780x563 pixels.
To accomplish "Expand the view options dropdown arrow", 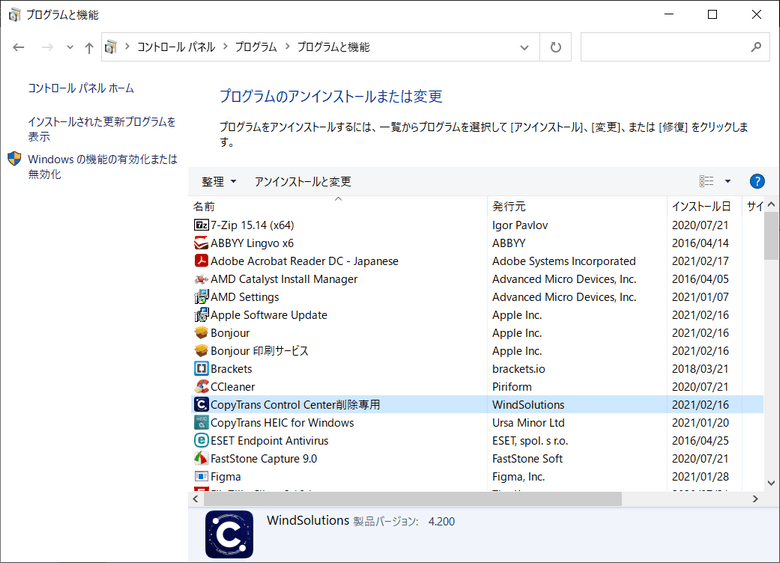I will (727, 182).
